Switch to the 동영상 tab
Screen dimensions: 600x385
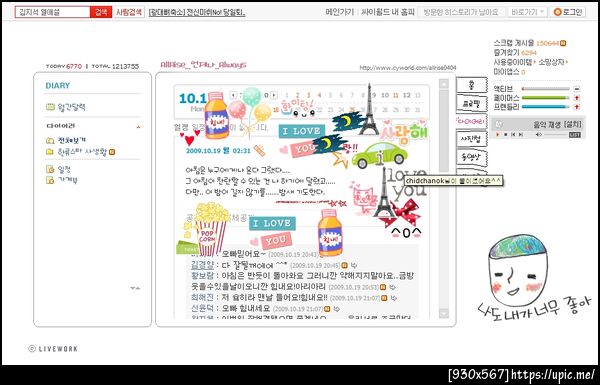tap(471, 157)
